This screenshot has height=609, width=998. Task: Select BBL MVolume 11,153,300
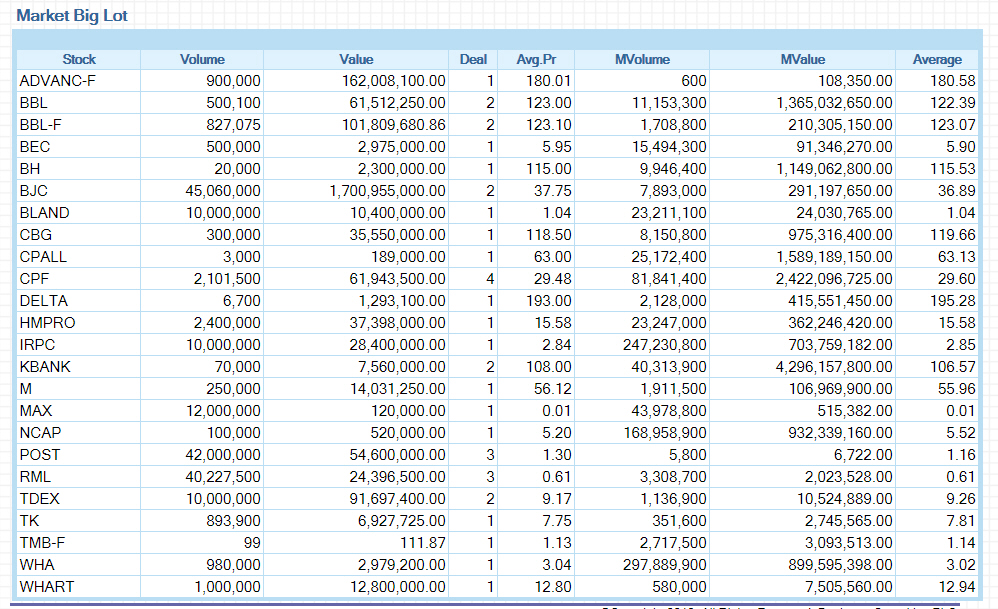click(669, 103)
